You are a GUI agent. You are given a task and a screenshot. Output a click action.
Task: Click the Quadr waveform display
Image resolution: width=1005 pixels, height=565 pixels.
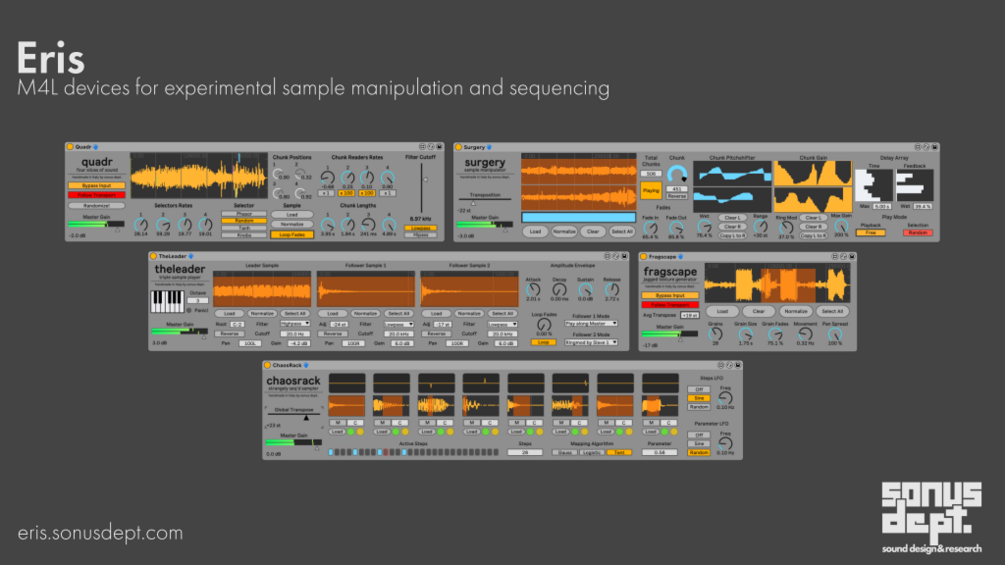(x=199, y=176)
